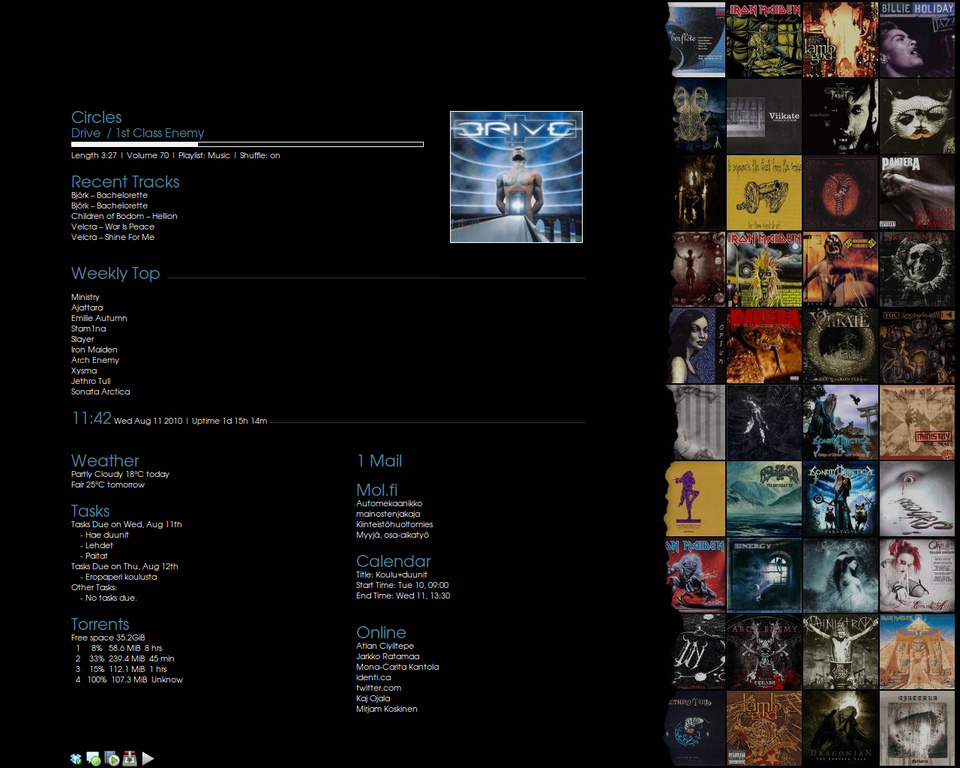Select the Sonata Arctica cover with torii gate

pyautogui.click(x=840, y=422)
